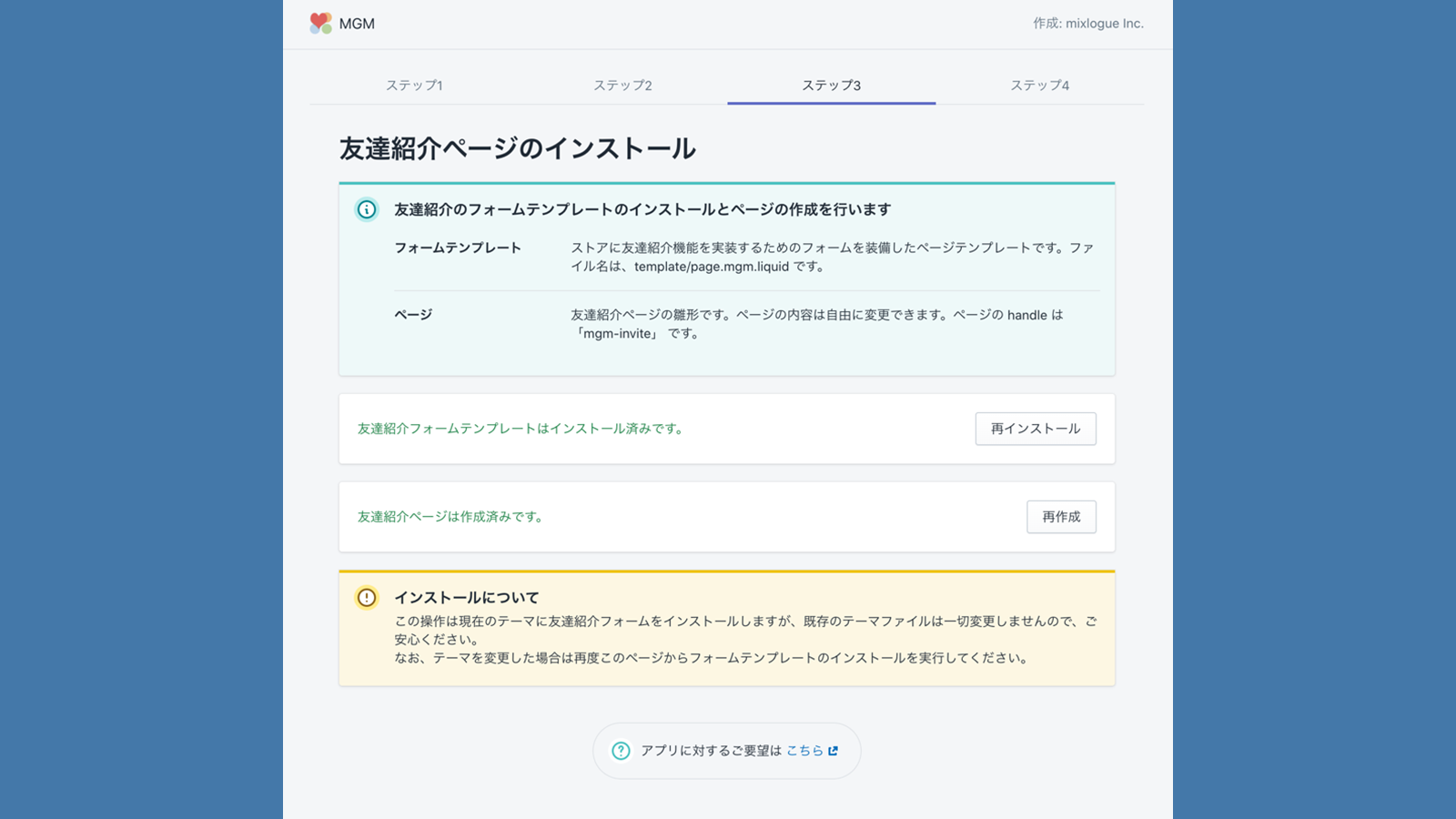Click the 作成: mixlogue Inc. text
Image resolution: width=1456 pixels, height=819 pixels.
pyautogui.click(x=1088, y=24)
